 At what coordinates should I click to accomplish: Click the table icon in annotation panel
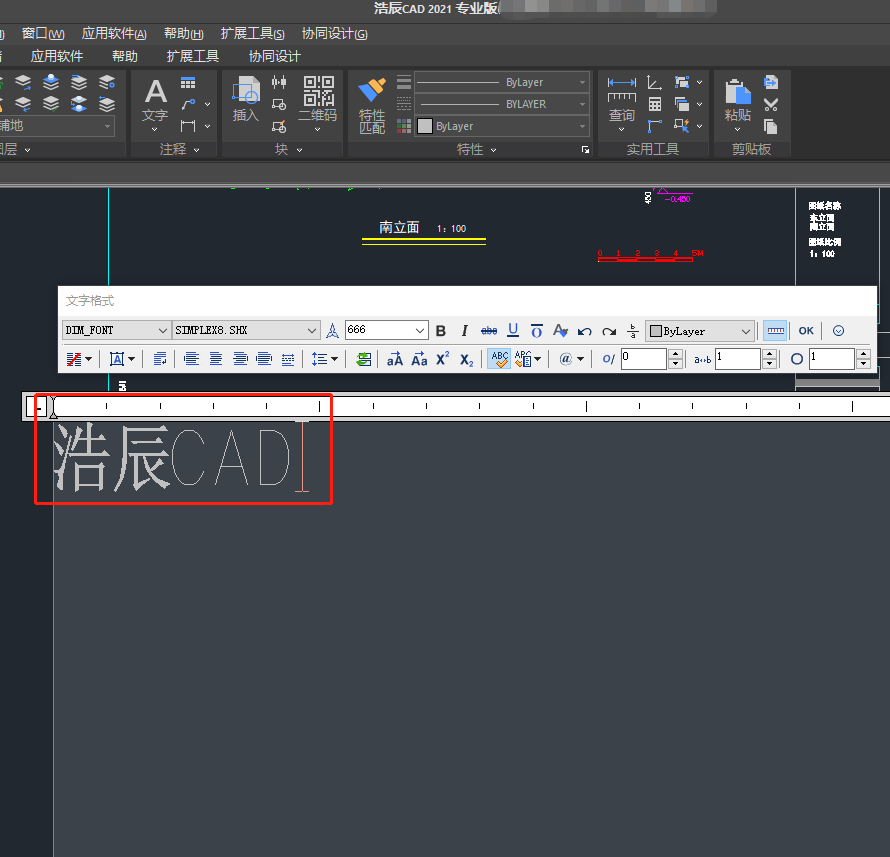(188, 83)
